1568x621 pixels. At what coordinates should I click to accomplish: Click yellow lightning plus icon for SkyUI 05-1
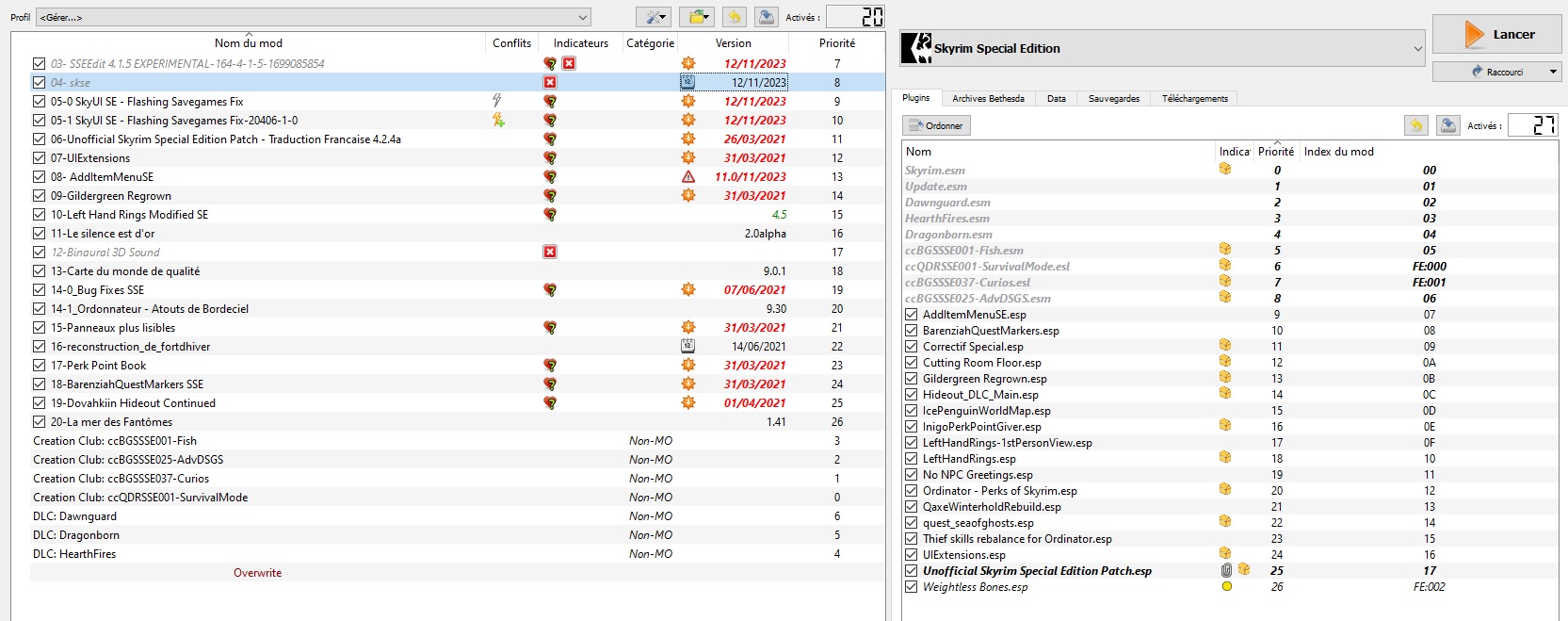point(498,120)
